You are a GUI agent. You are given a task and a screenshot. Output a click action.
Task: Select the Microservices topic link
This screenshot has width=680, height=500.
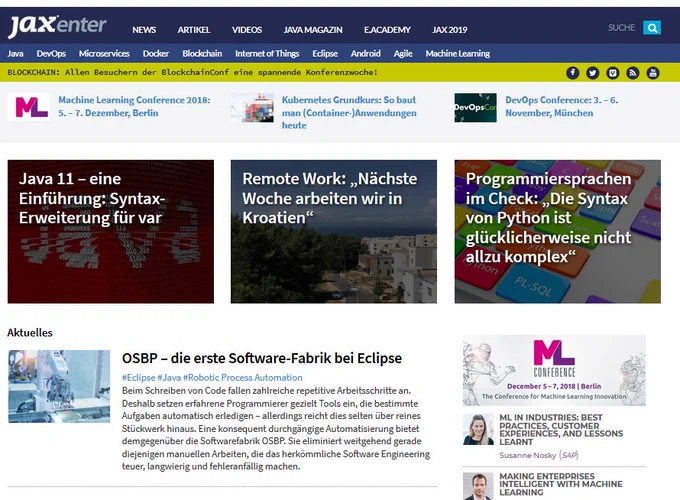[x=104, y=53]
